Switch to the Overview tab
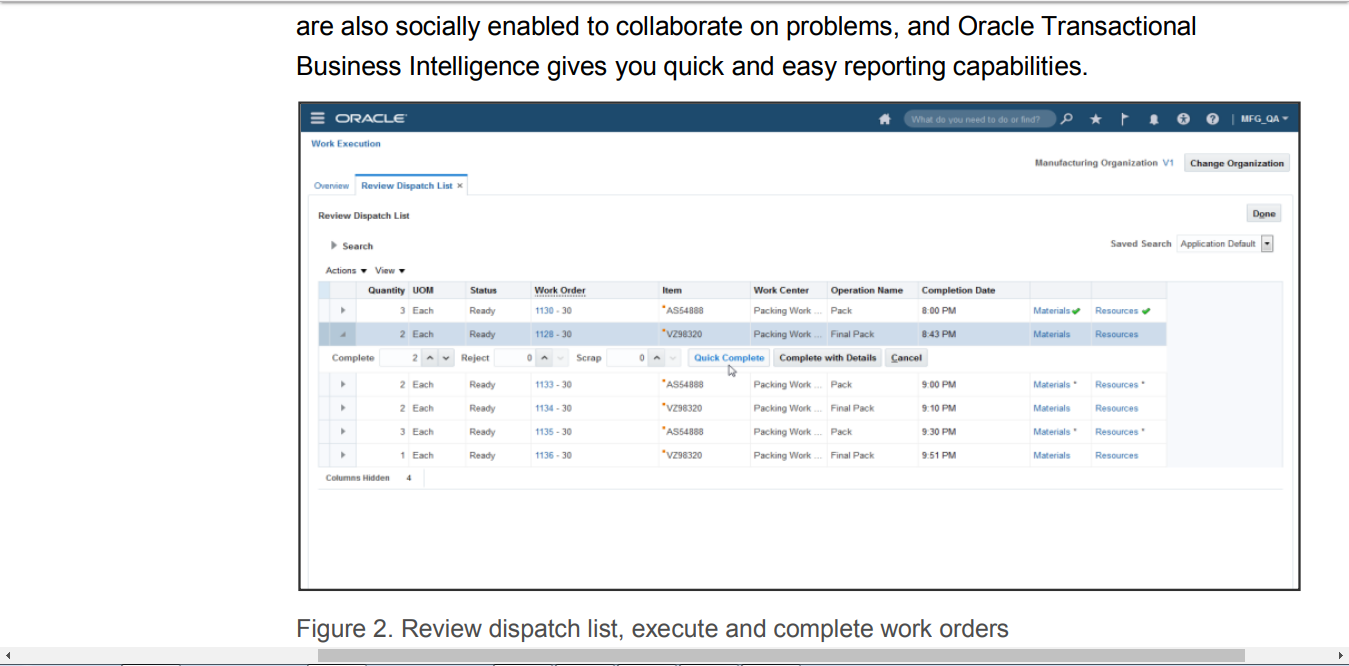1349x666 pixels. click(331, 185)
